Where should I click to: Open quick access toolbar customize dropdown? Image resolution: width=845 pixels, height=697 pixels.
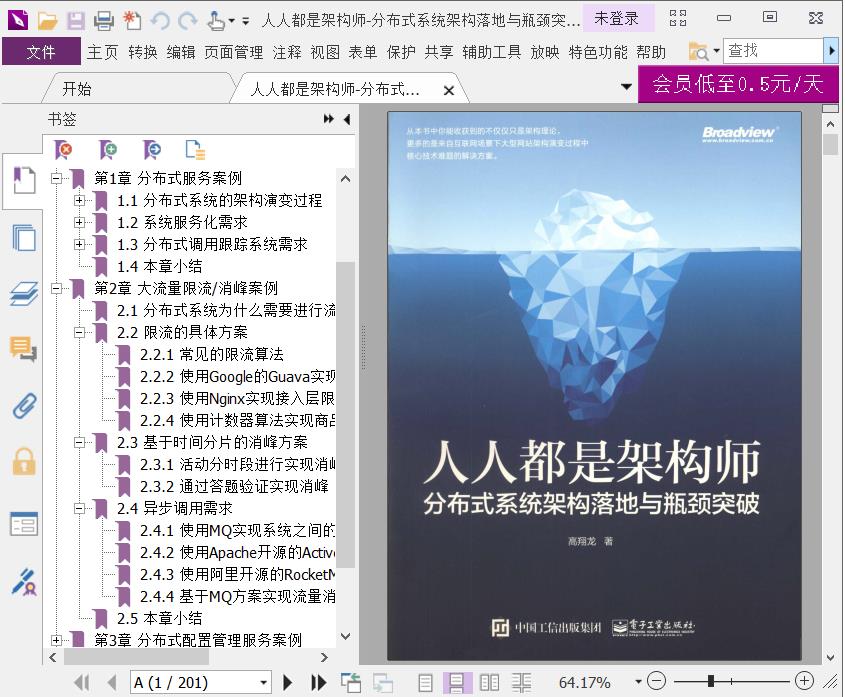246,22
